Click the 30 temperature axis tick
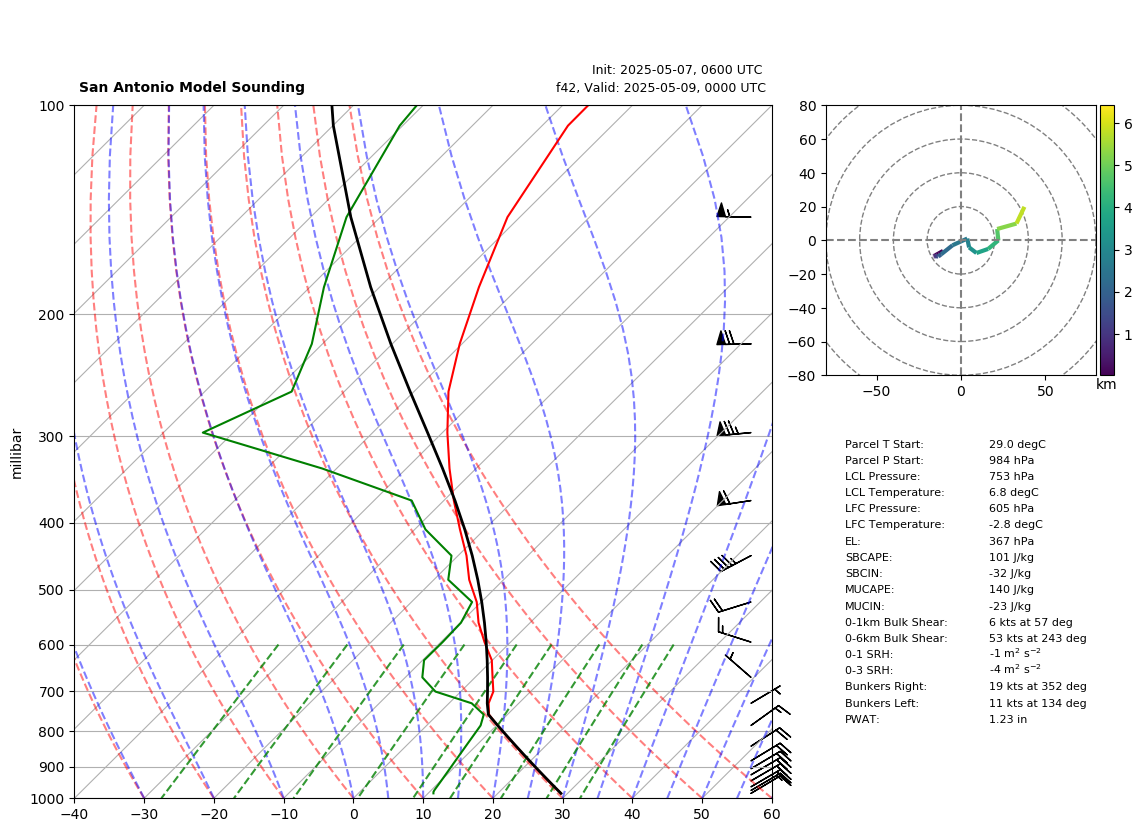The width and height of the screenshot is (1142, 832). (563, 815)
